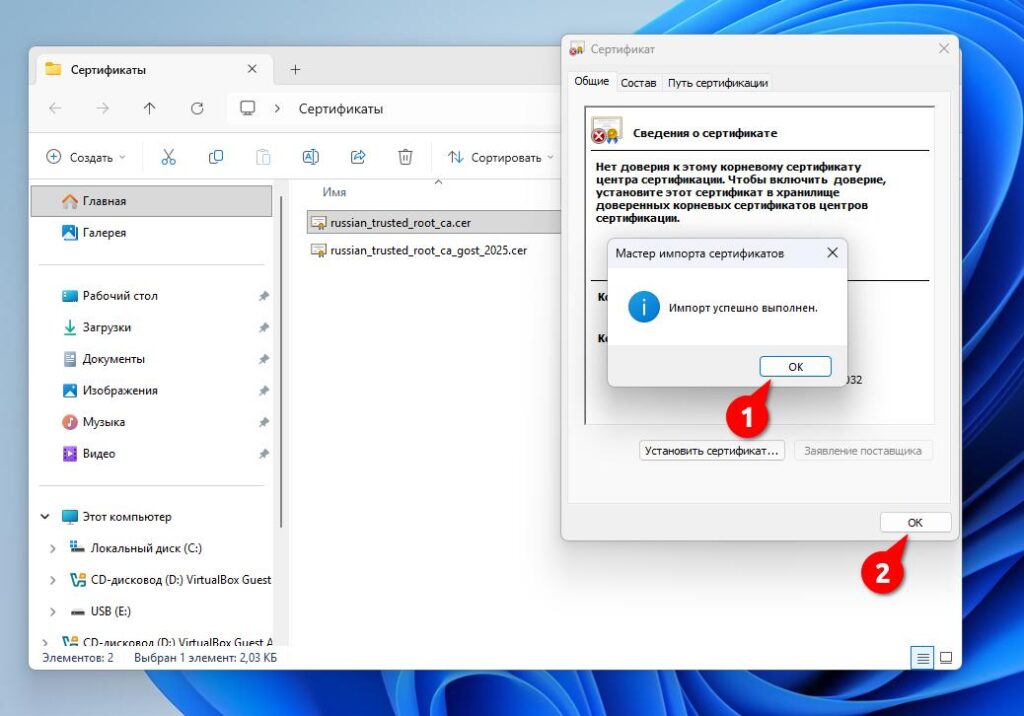Open a new Explorer tab with plus icon
This screenshot has width=1024, height=716.
295,69
